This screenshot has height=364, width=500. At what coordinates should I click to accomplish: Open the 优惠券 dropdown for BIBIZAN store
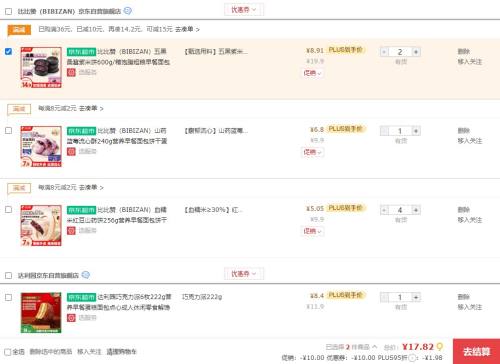point(244,10)
